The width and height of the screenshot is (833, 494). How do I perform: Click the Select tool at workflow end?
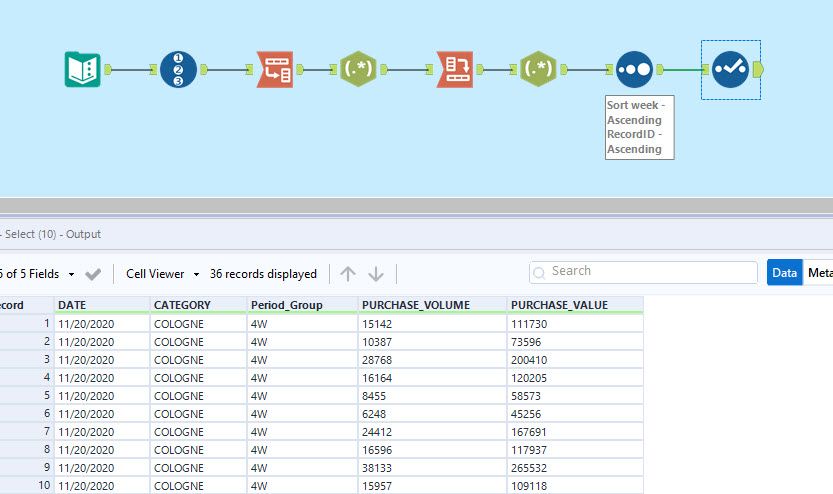(731, 69)
